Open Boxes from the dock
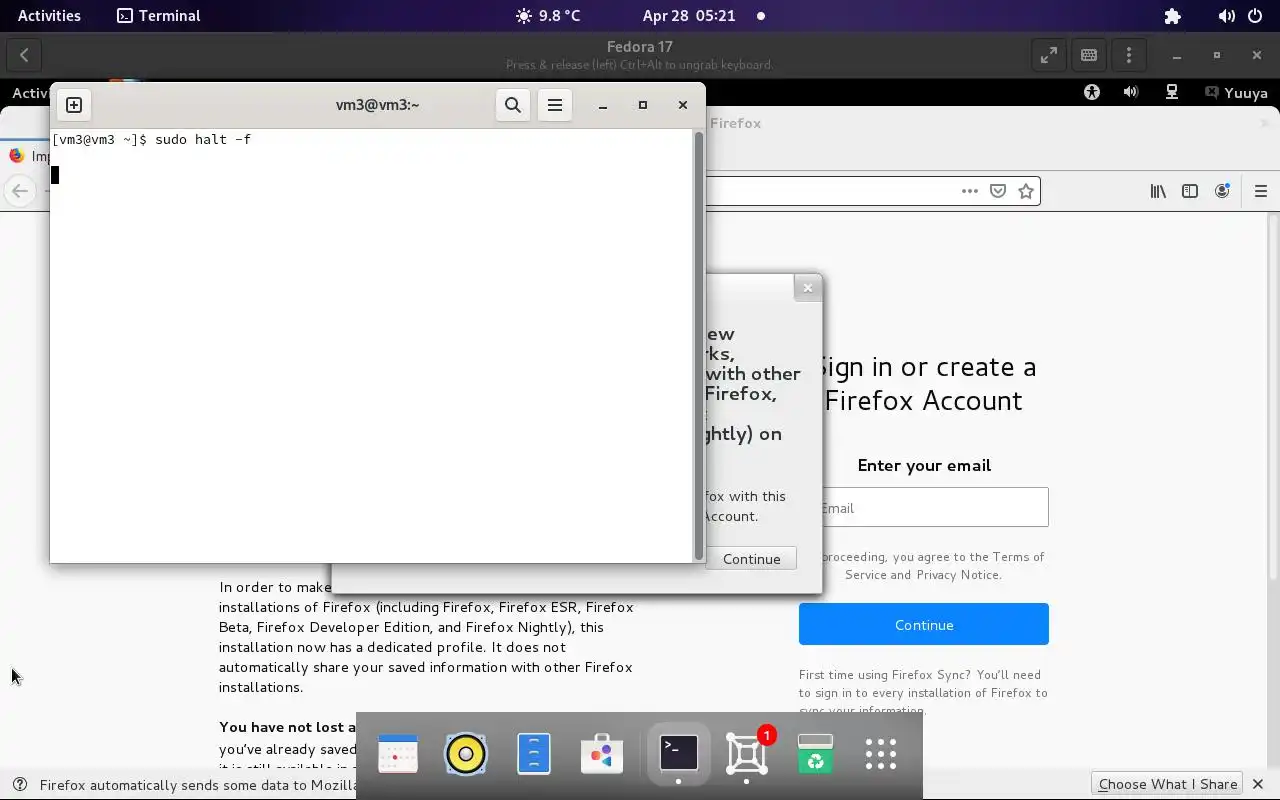This screenshot has height=800, width=1280. click(x=747, y=754)
